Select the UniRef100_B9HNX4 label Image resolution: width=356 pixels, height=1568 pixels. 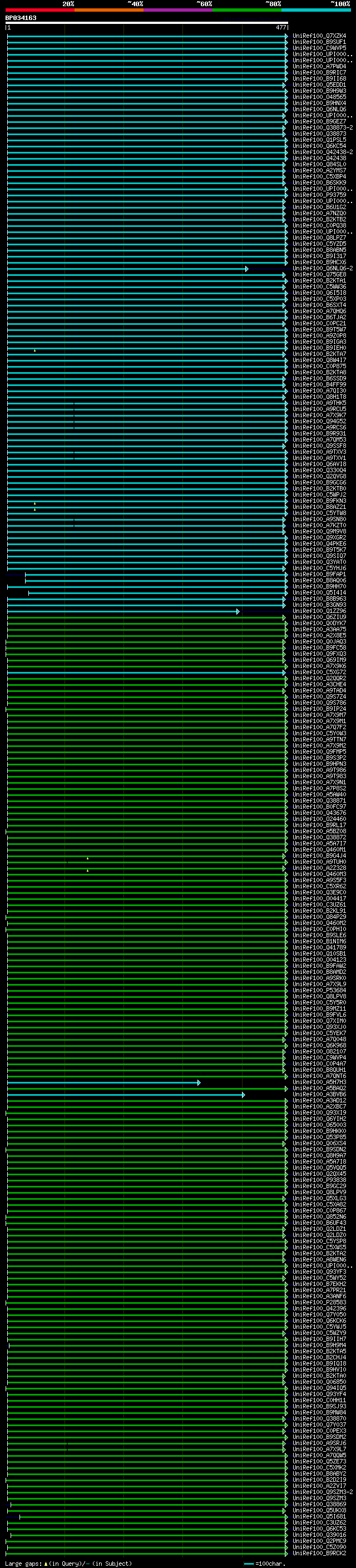[x=319, y=103]
